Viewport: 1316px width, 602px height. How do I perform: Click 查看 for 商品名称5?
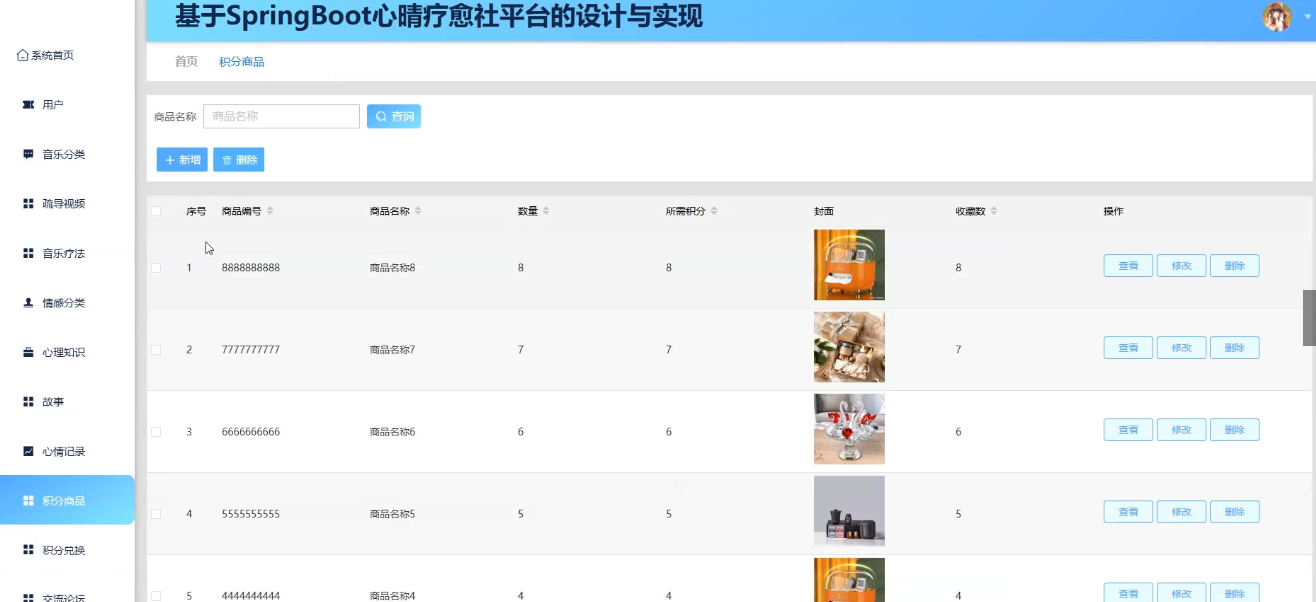[1128, 512]
